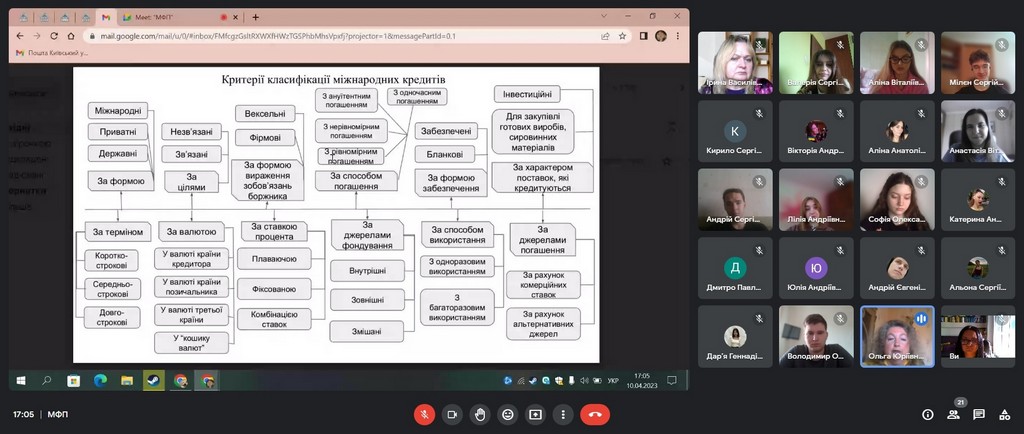Image resolution: width=1024 pixels, height=434 pixels.
Task: Click the shared browser's address bar URL
Action: (x=300, y=35)
